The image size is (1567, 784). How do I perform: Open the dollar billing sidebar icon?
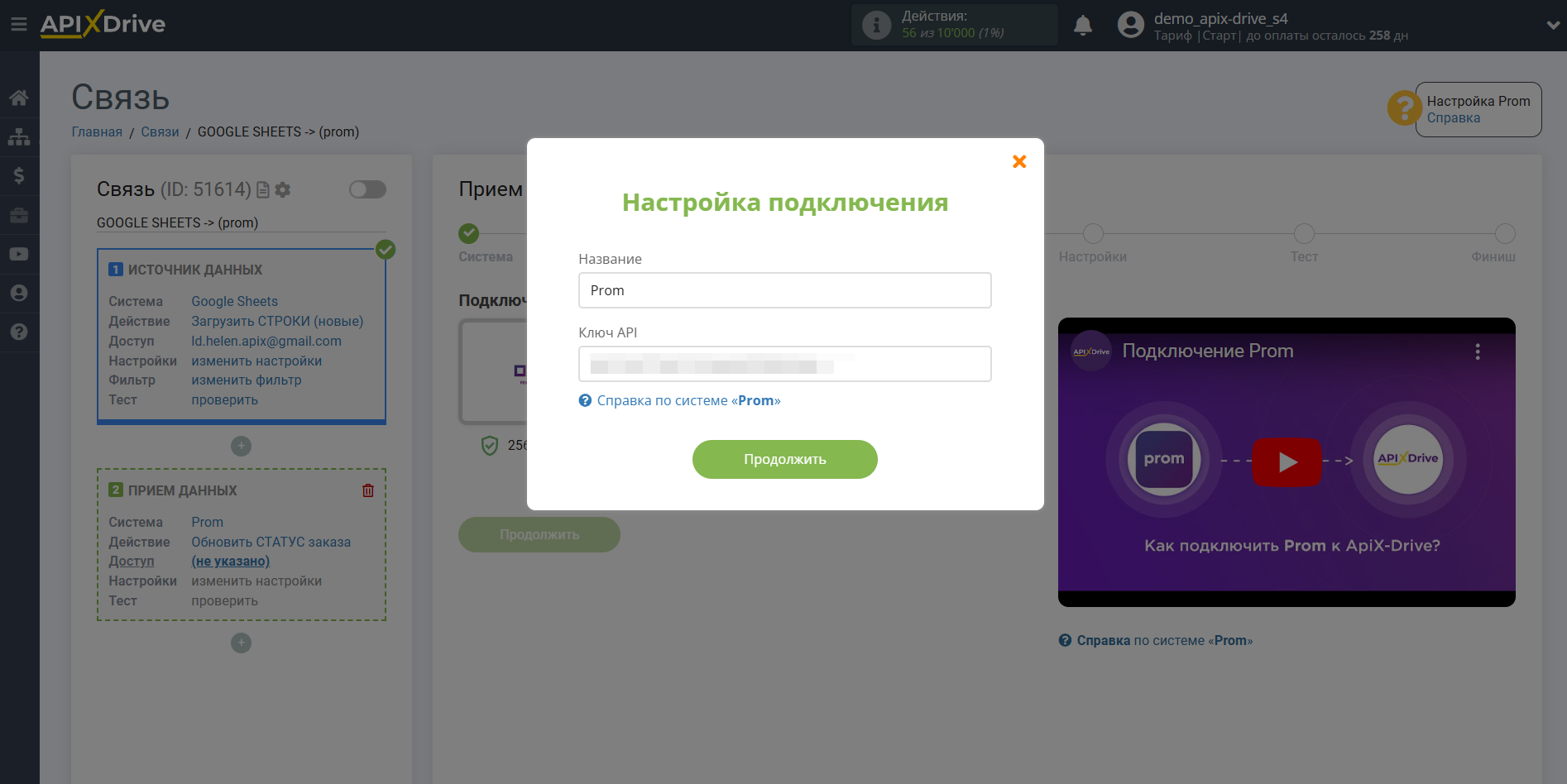(19, 175)
